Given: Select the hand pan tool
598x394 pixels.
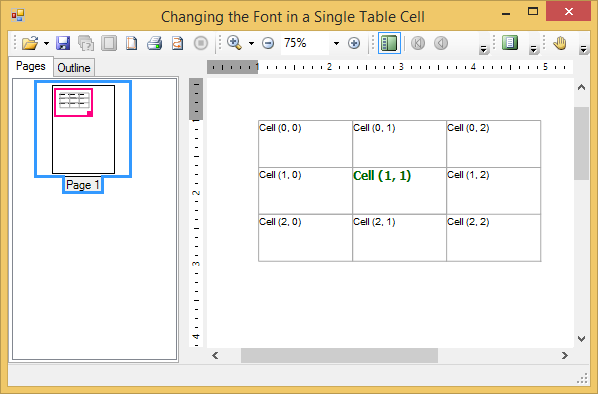Looking at the screenshot, I should pos(560,43).
